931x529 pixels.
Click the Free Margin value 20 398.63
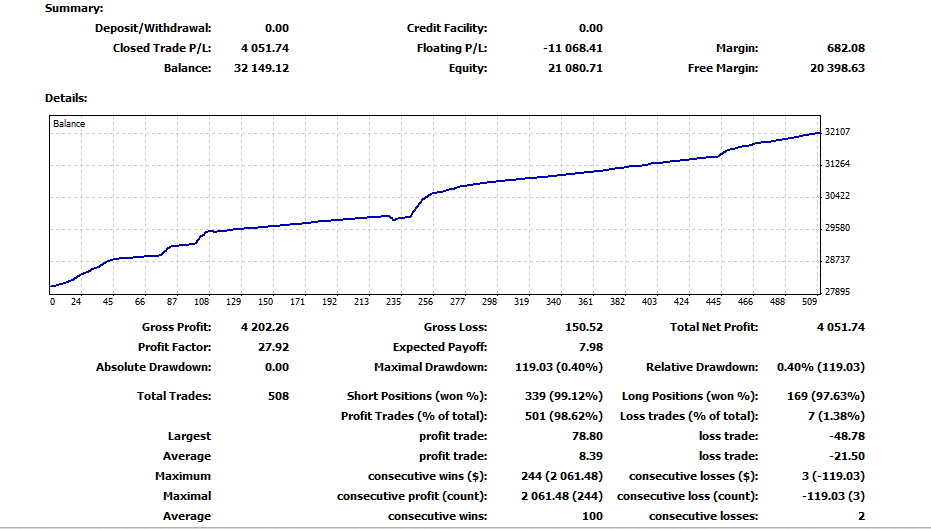tap(837, 68)
